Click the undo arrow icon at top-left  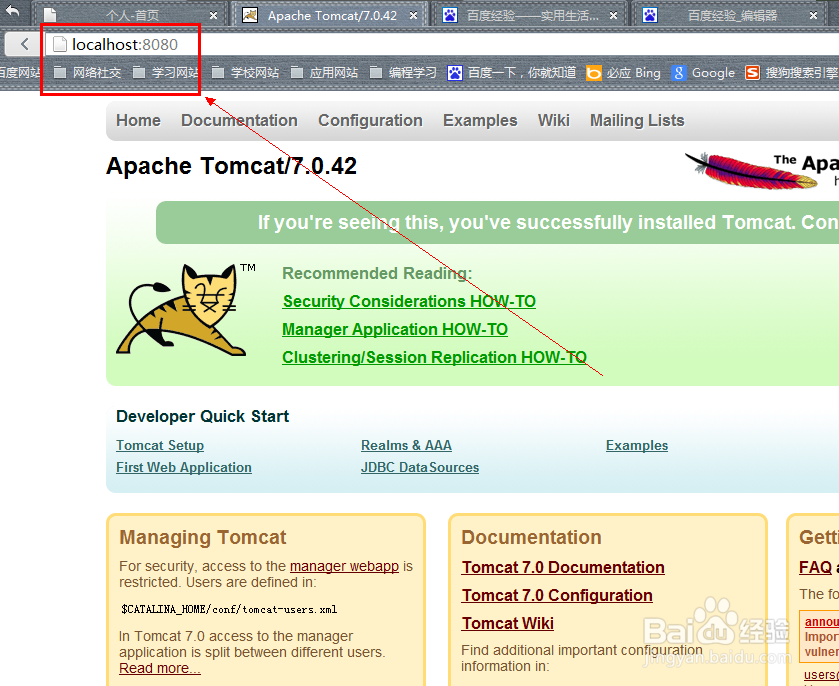coord(12,11)
